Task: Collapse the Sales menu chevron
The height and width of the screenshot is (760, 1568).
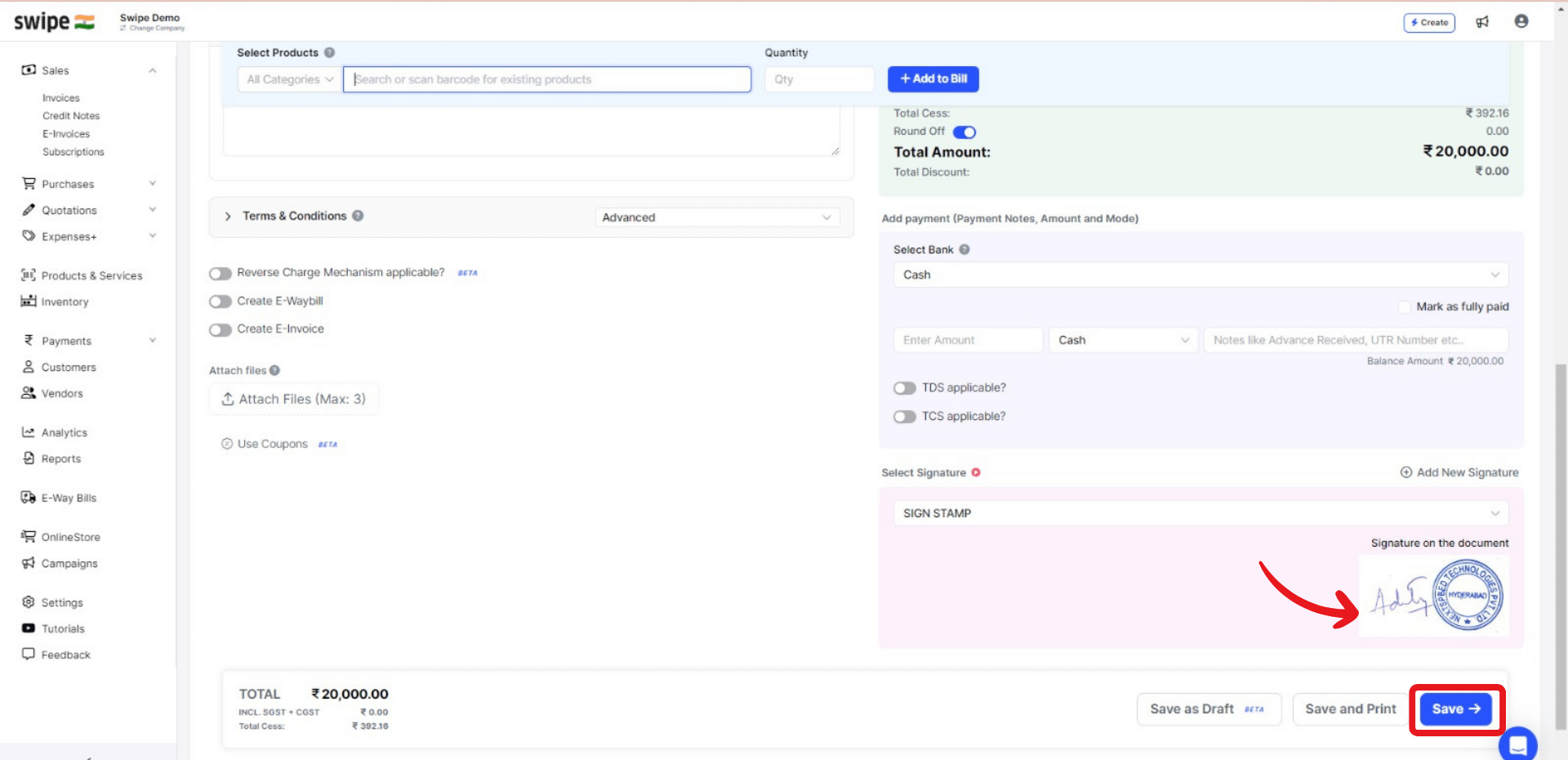Action: point(153,70)
